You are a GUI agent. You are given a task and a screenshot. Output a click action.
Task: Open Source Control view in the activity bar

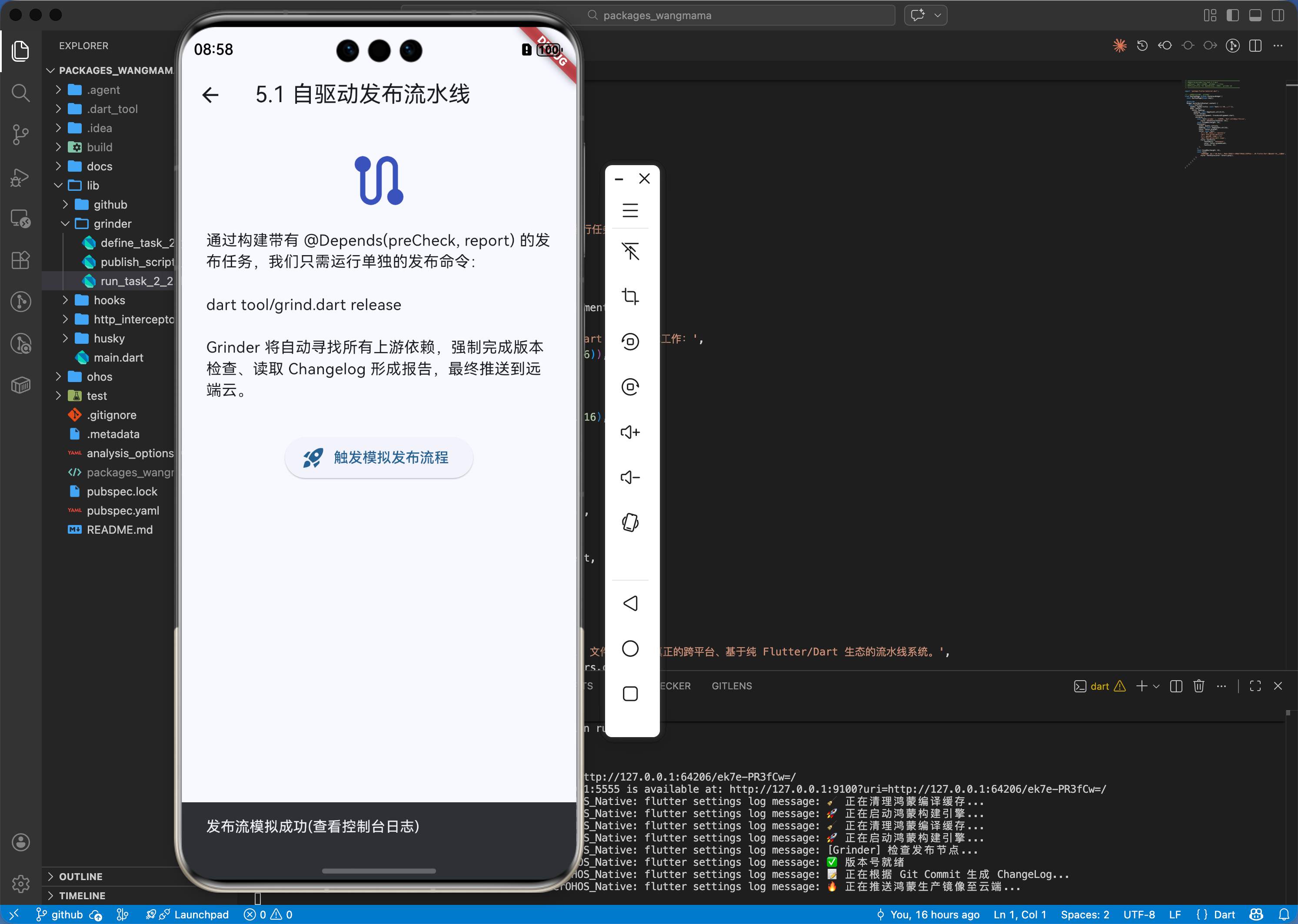click(20, 134)
